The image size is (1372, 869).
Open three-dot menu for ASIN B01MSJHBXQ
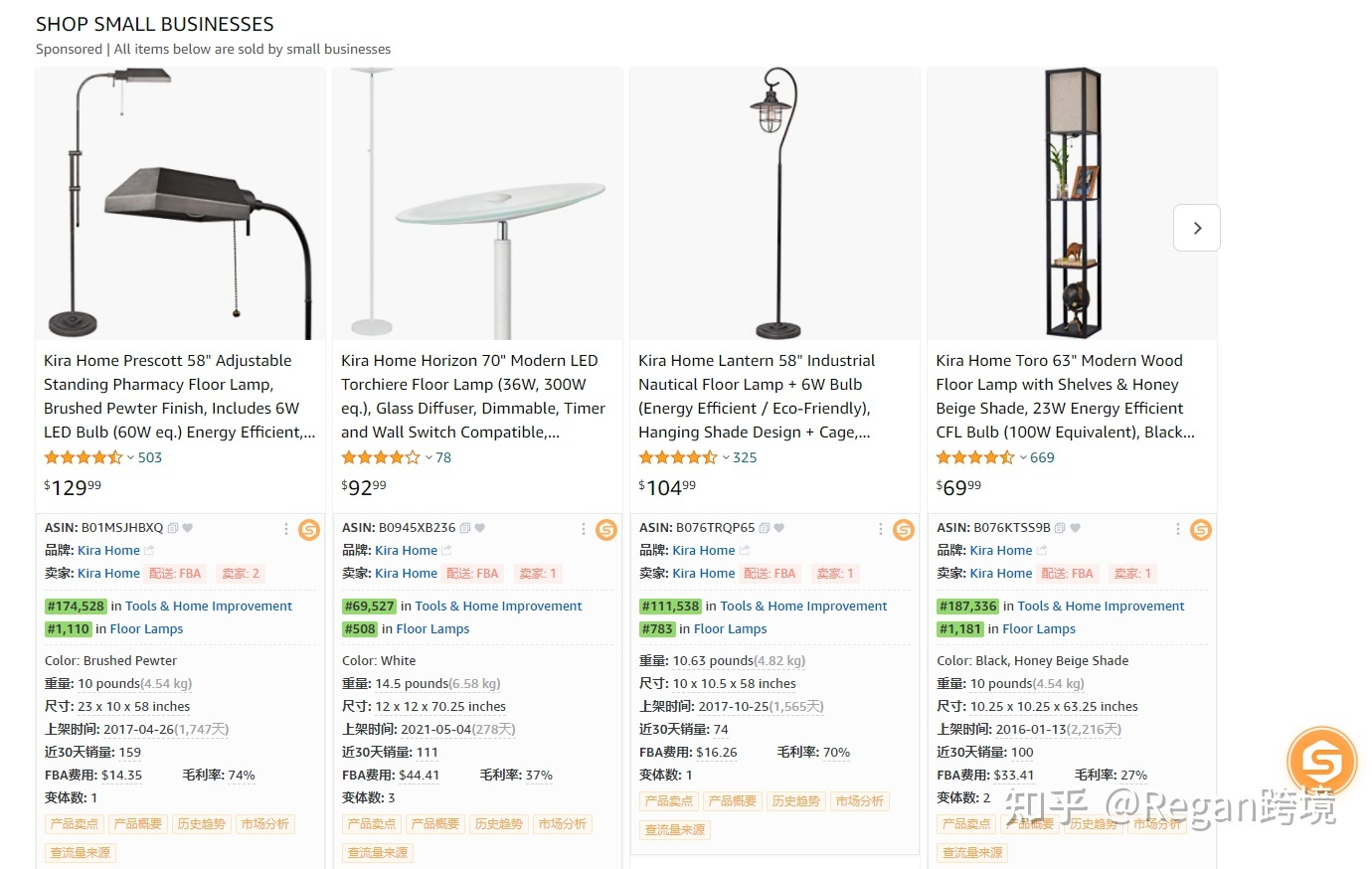pyautogui.click(x=286, y=529)
